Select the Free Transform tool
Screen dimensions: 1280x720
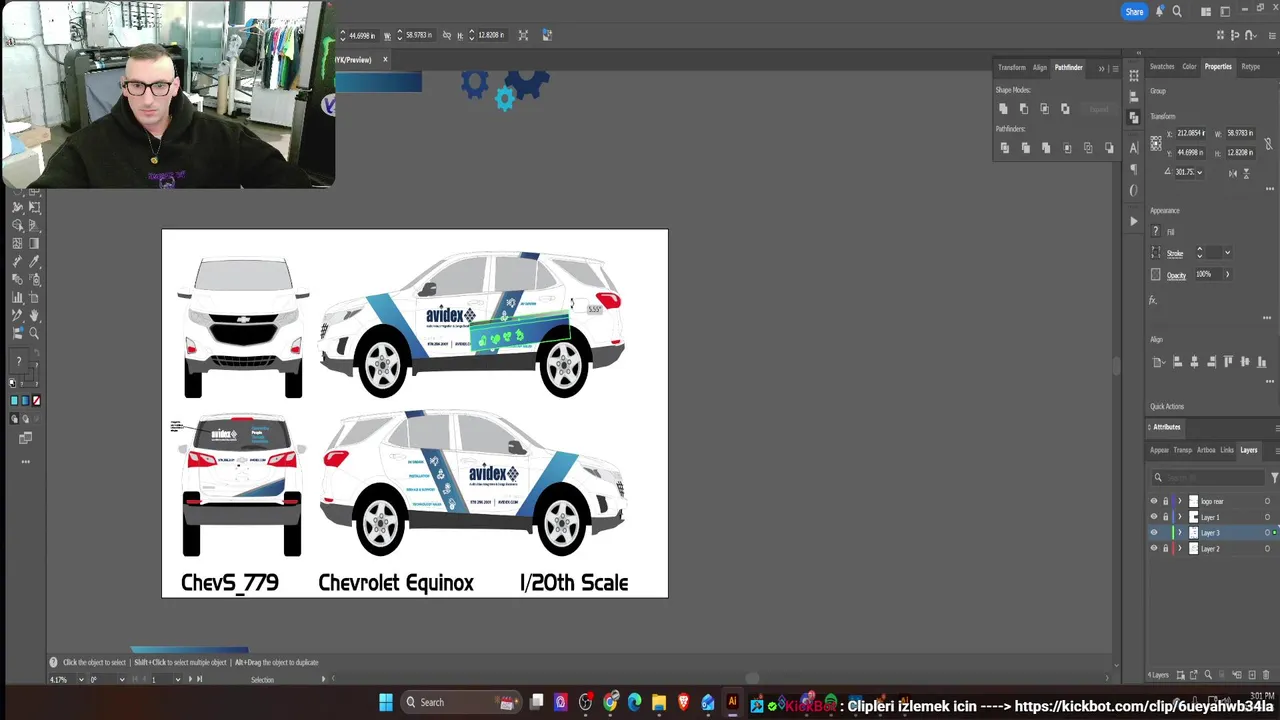point(34,207)
